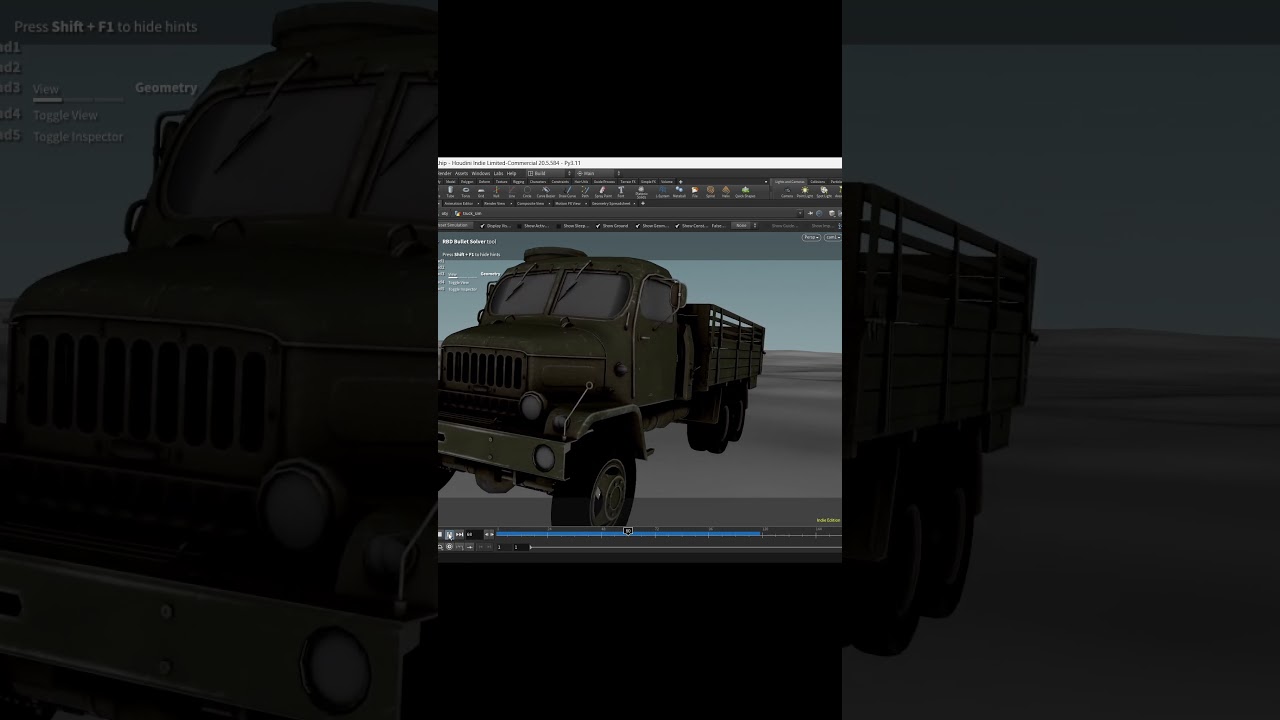
Task: Enable Show Active checkbox
Action: point(520,226)
